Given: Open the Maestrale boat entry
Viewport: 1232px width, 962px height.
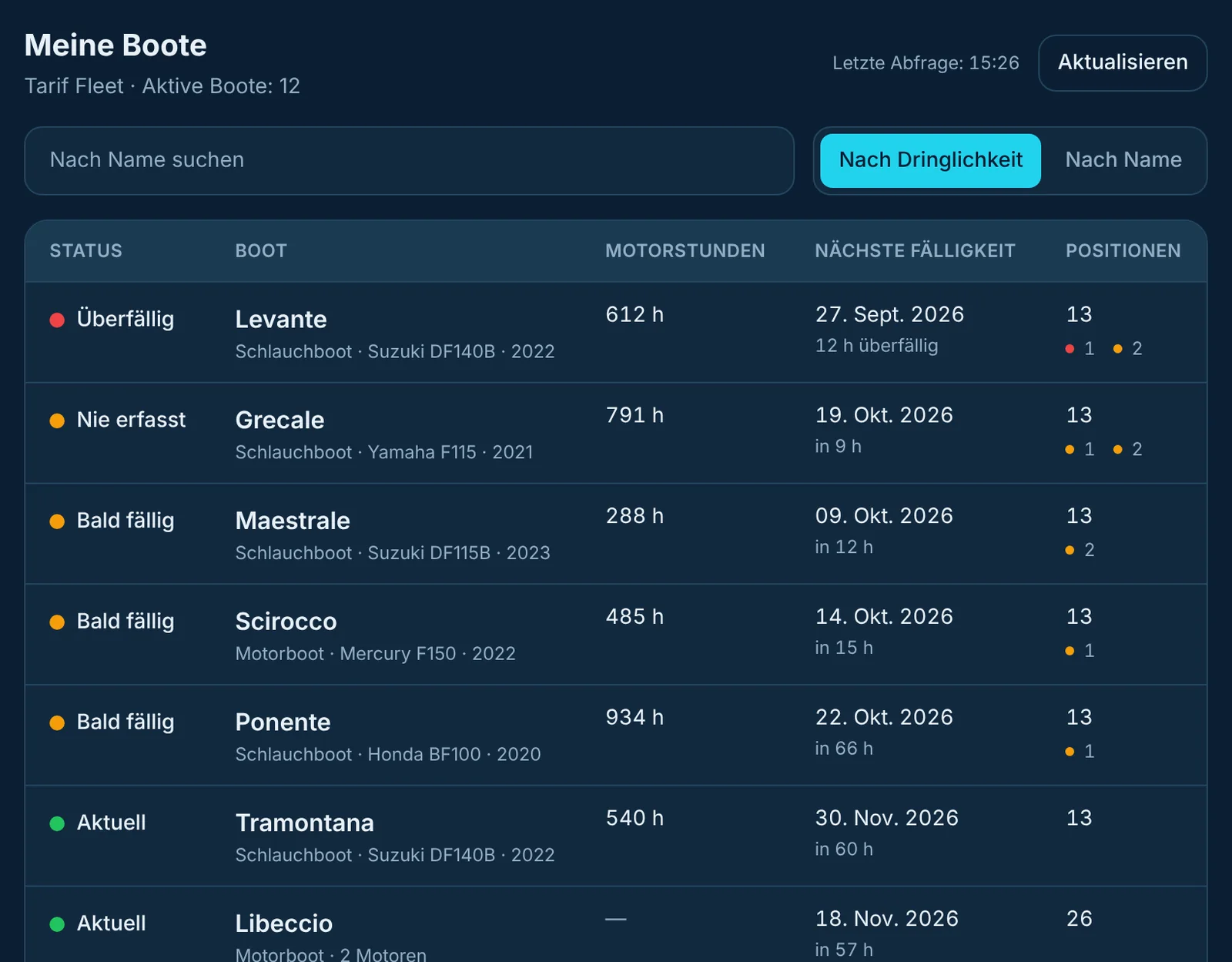Looking at the screenshot, I should tap(615, 534).
